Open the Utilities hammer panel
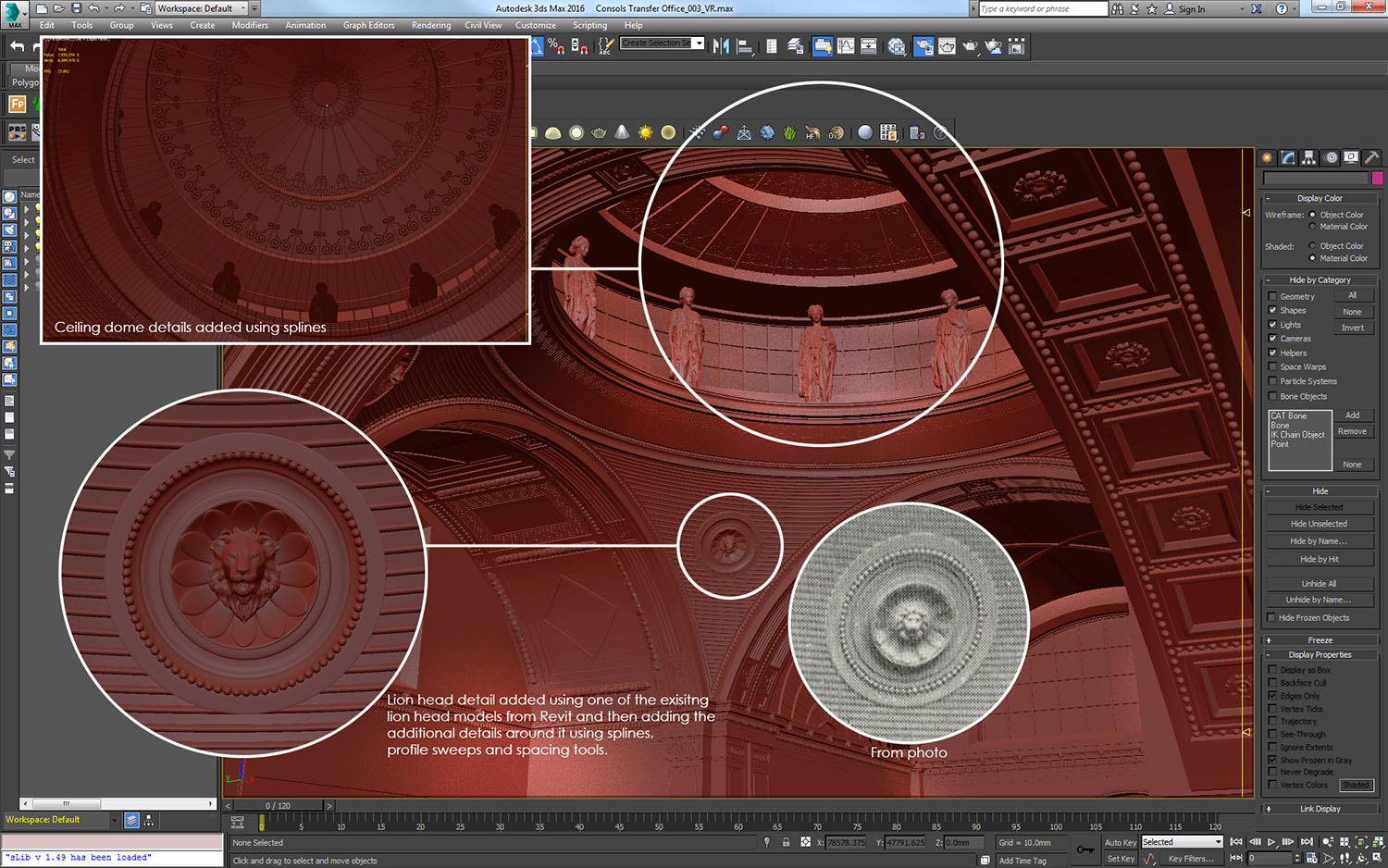The width and height of the screenshot is (1388, 868). 1371,158
